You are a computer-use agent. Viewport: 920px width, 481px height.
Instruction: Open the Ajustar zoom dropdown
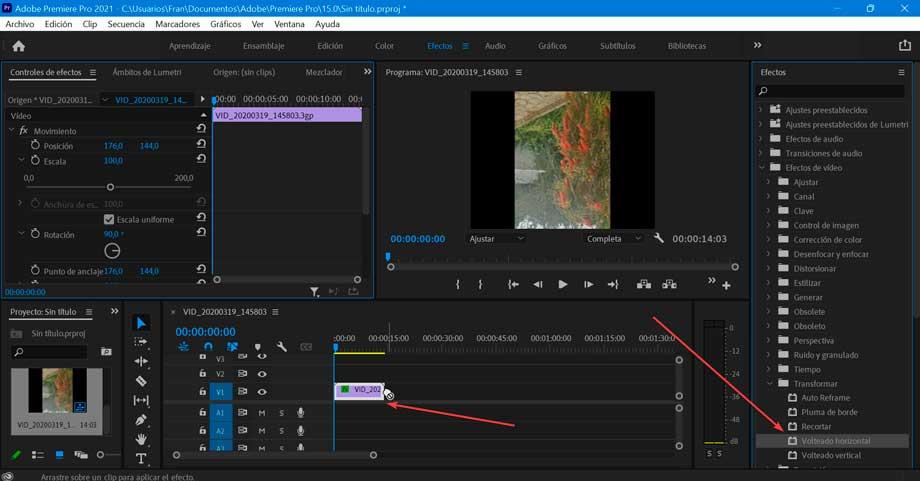pyautogui.click(x=496, y=239)
